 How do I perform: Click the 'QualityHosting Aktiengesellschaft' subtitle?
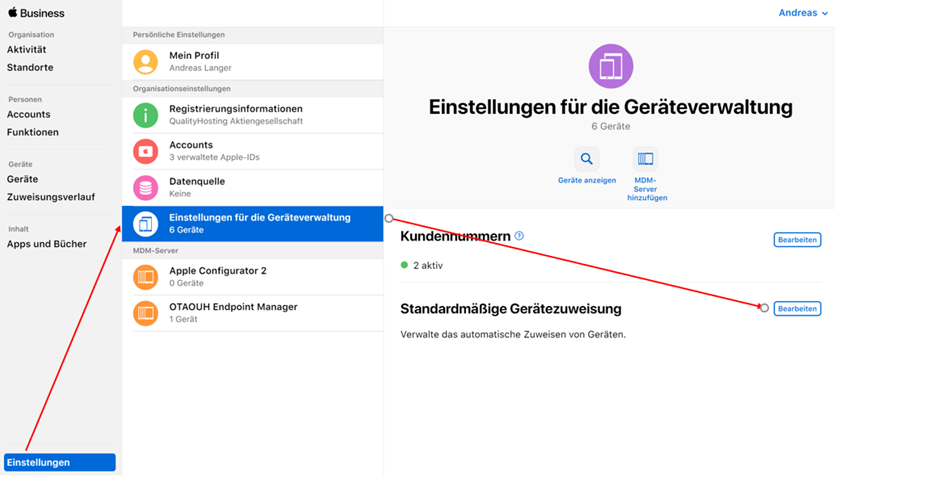pos(236,121)
